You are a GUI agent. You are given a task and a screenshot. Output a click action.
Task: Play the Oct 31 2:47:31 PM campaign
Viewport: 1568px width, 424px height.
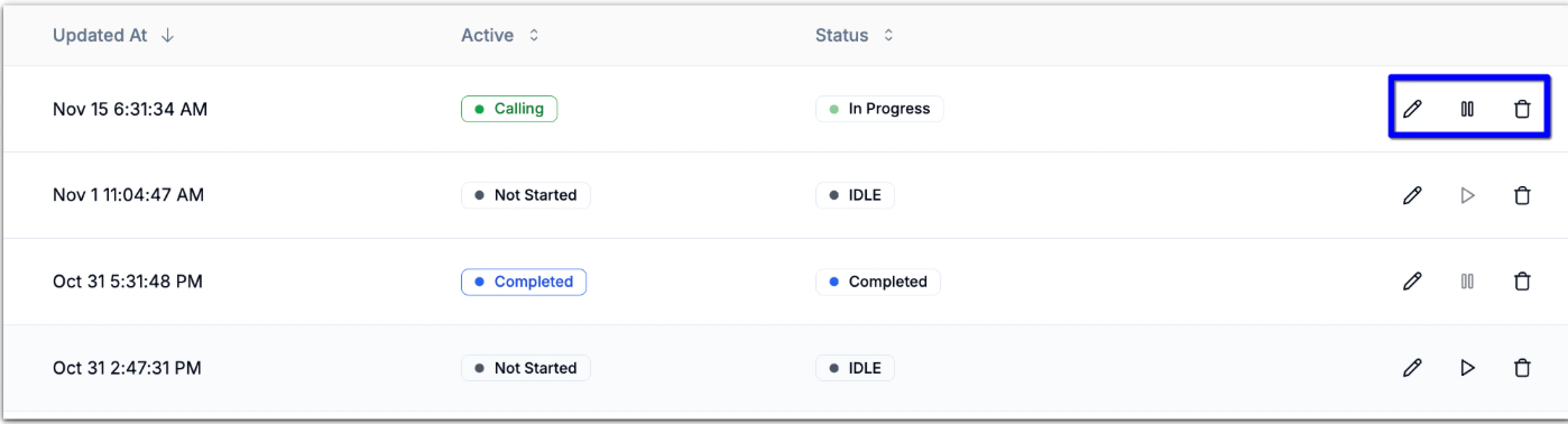pyautogui.click(x=1467, y=367)
